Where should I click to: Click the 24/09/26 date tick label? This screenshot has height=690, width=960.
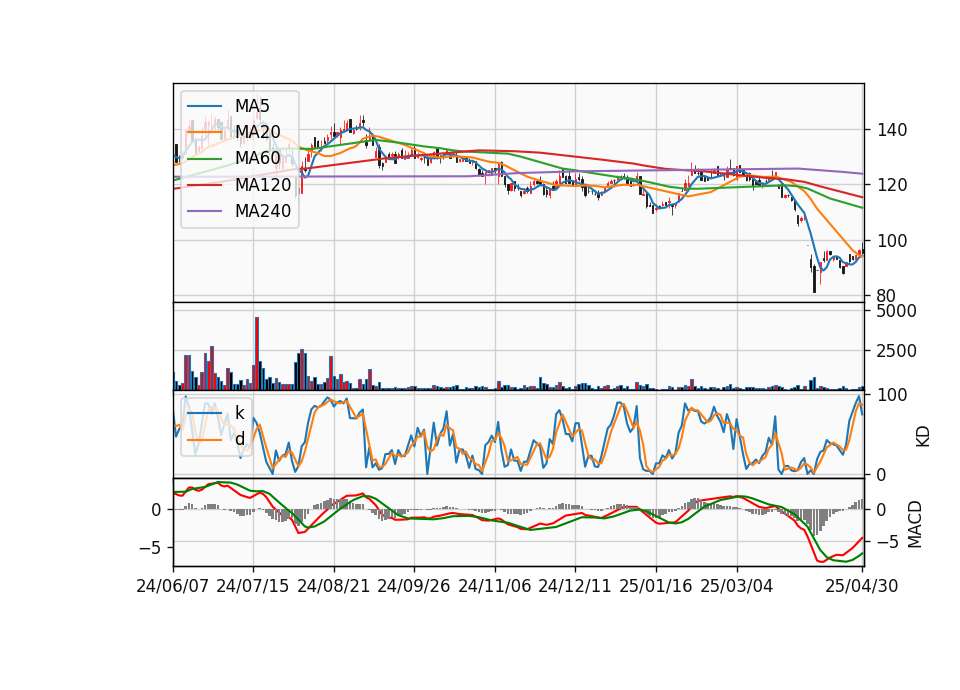pyautogui.click(x=413, y=586)
